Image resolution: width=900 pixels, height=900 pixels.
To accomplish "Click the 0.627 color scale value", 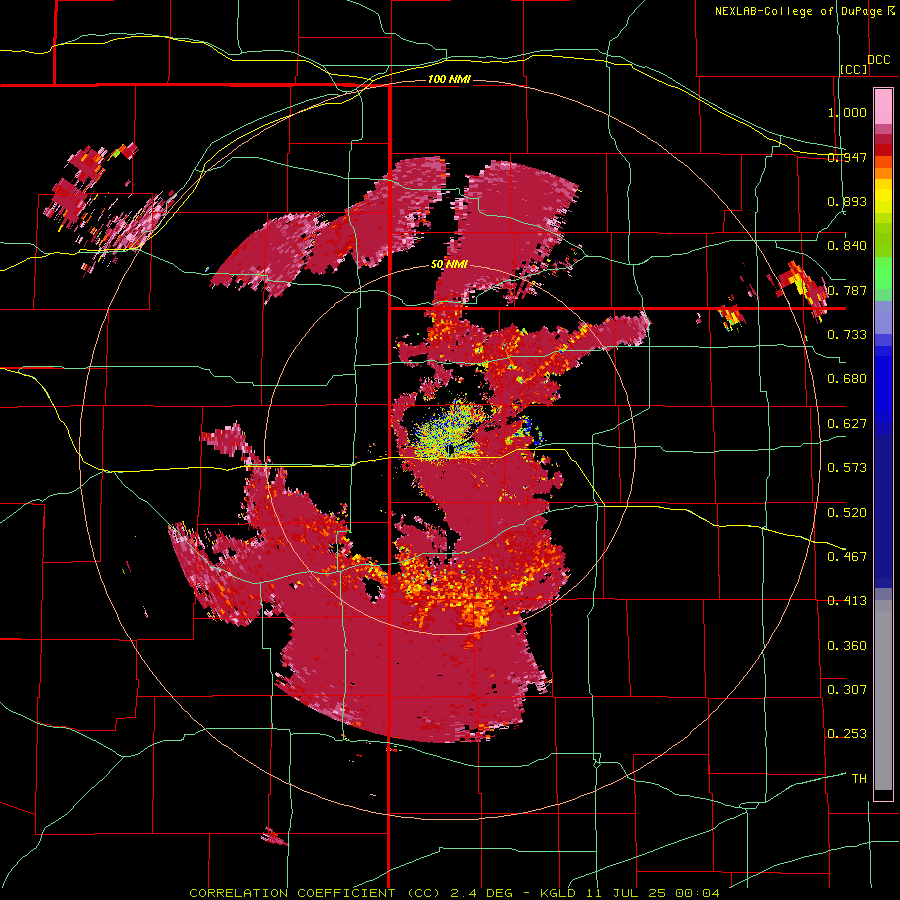I will point(847,424).
